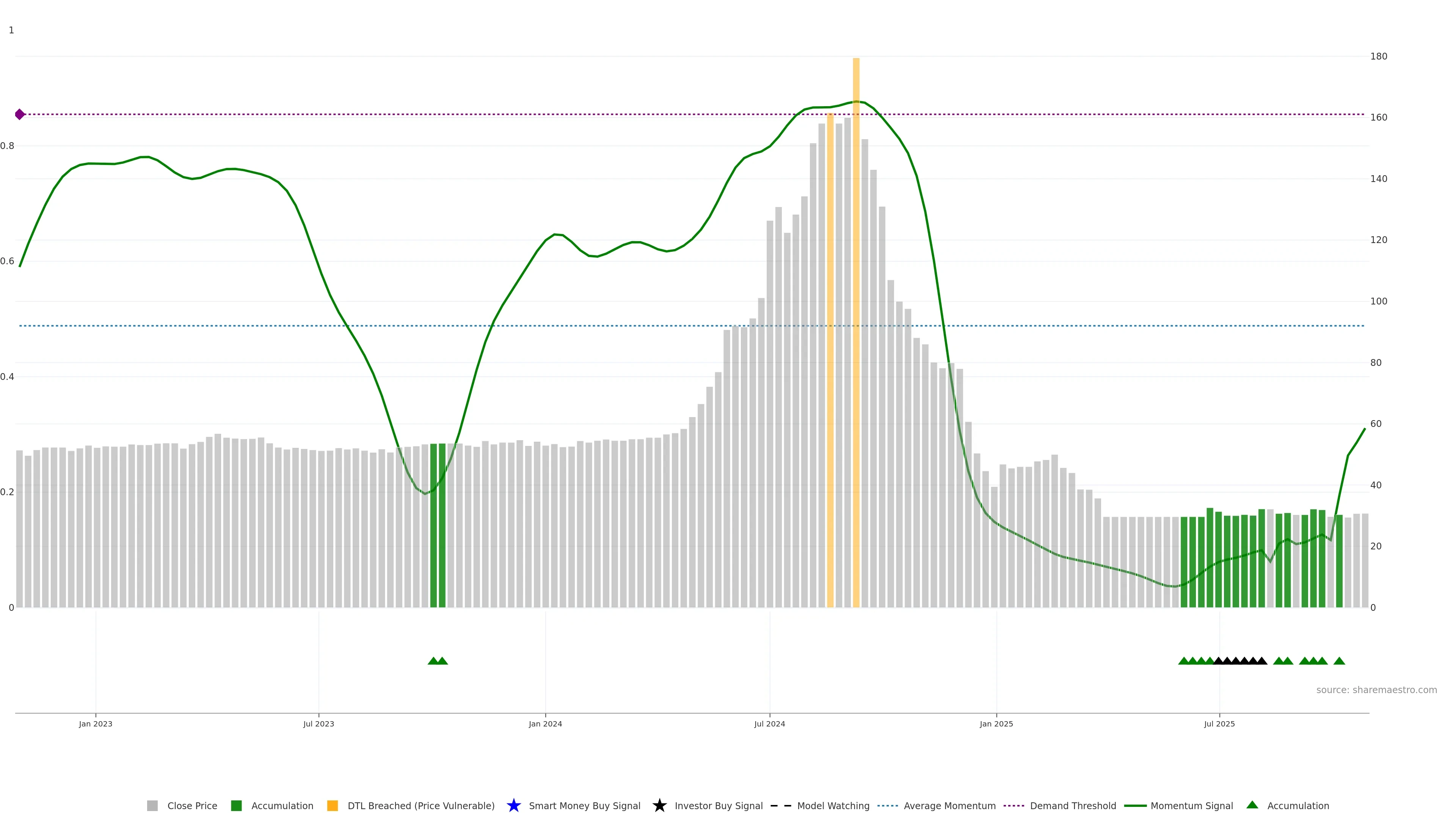This screenshot has height=819, width=1456.
Task: Click the Jan 2025 axis label
Action: (996, 723)
